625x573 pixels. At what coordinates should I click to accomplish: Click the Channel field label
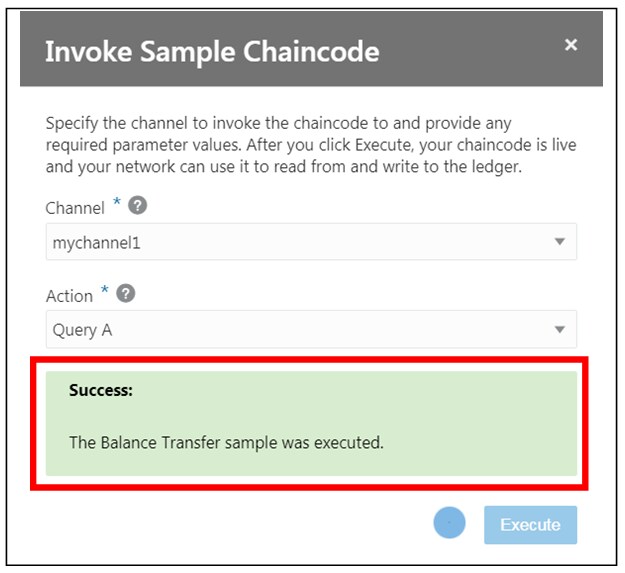pyautogui.click(x=75, y=208)
